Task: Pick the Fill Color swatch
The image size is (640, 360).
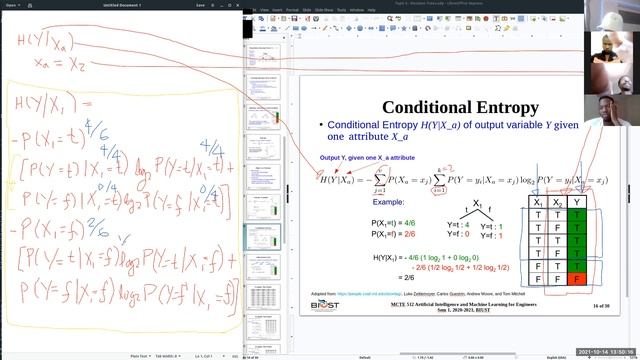Action: (274, 28)
